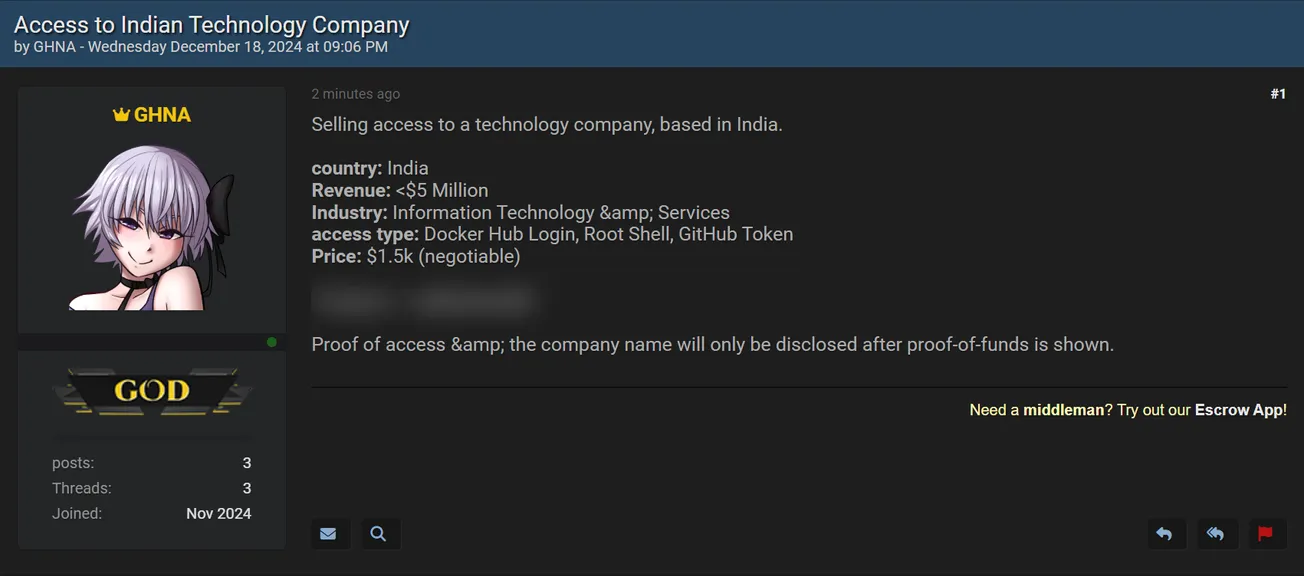This screenshot has width=1304, height=576.
Task: Click the quote reply double-arrow icon
Action: point(1217,533)
